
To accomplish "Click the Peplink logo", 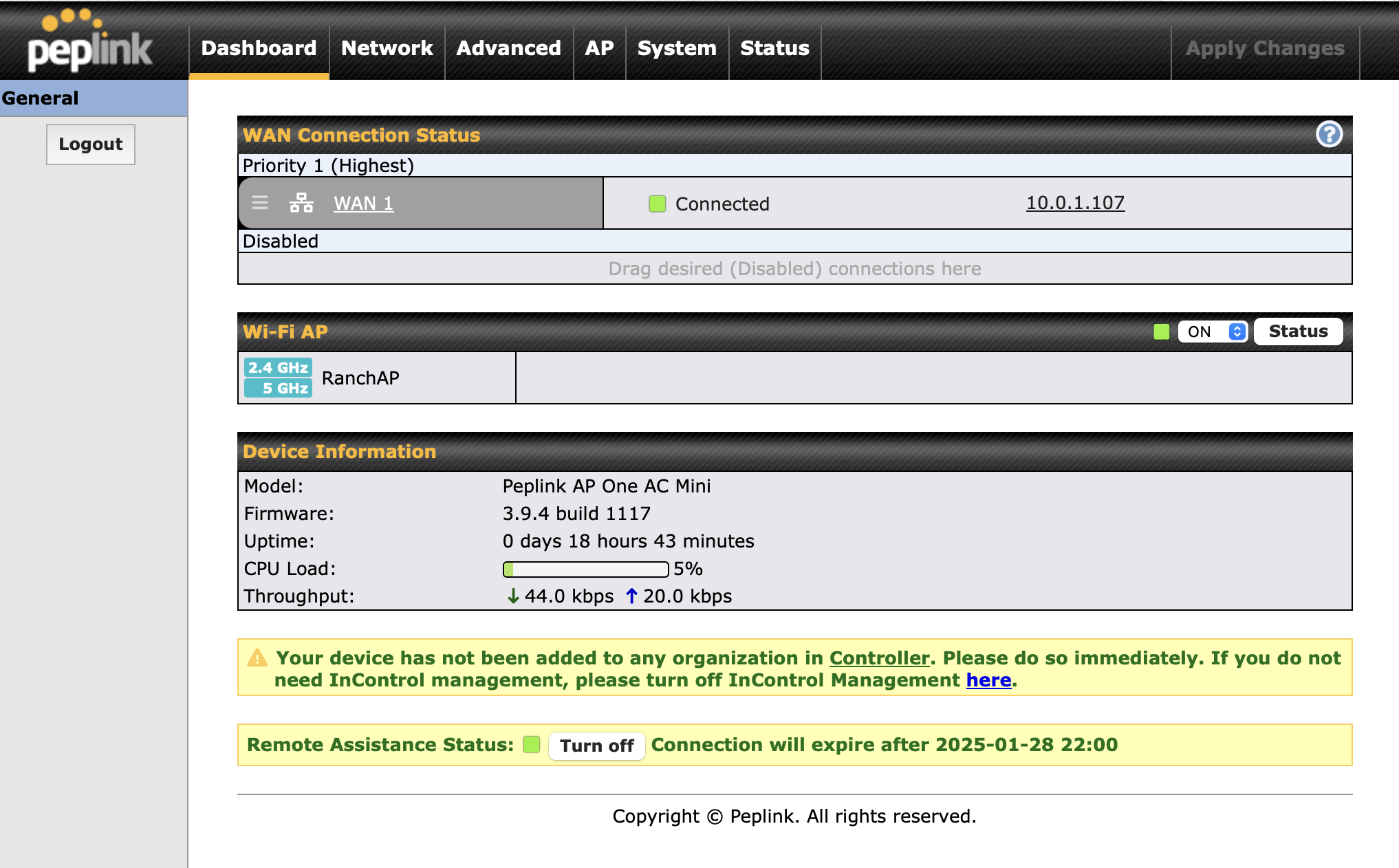I will click(89, 43).
